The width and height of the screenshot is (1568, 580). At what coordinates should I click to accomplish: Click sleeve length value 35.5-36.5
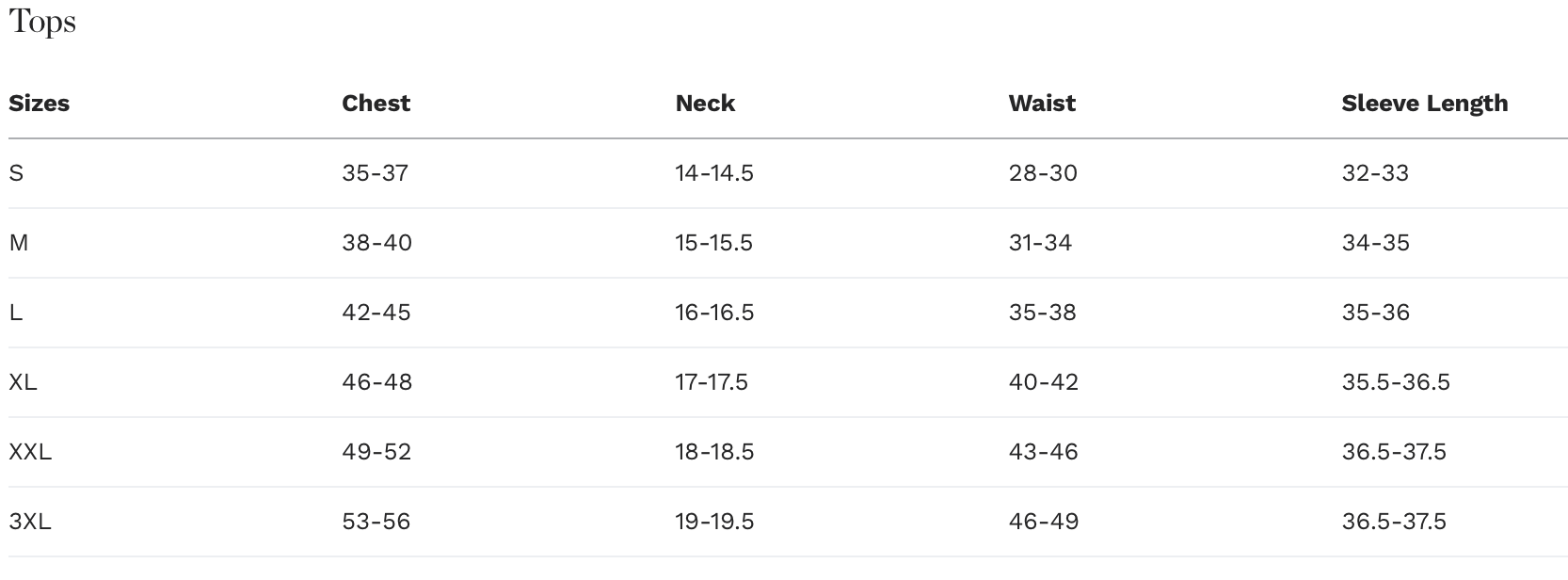click(1396, 382)
